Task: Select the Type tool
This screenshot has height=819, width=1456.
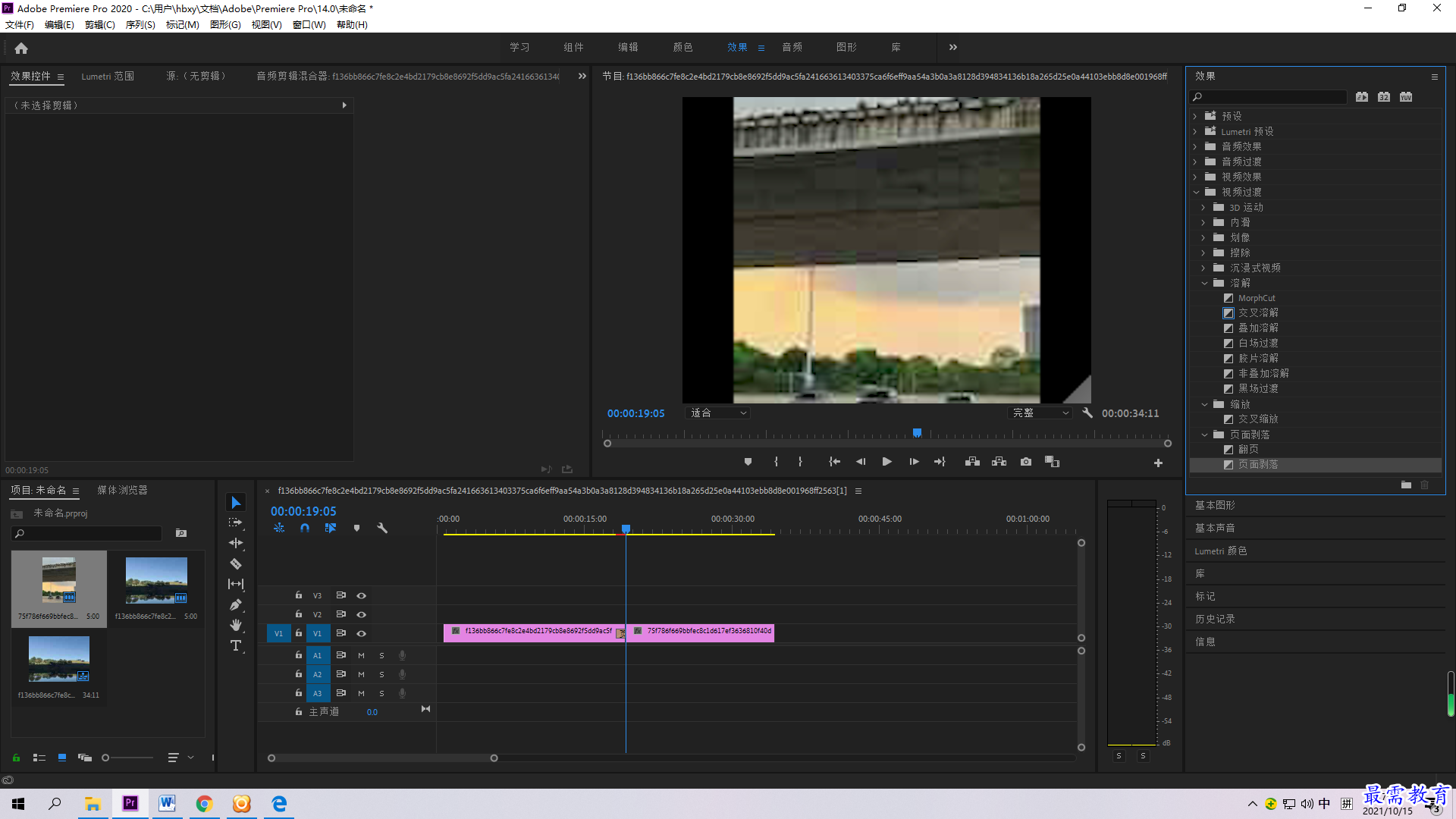Action: coord(236,645)
